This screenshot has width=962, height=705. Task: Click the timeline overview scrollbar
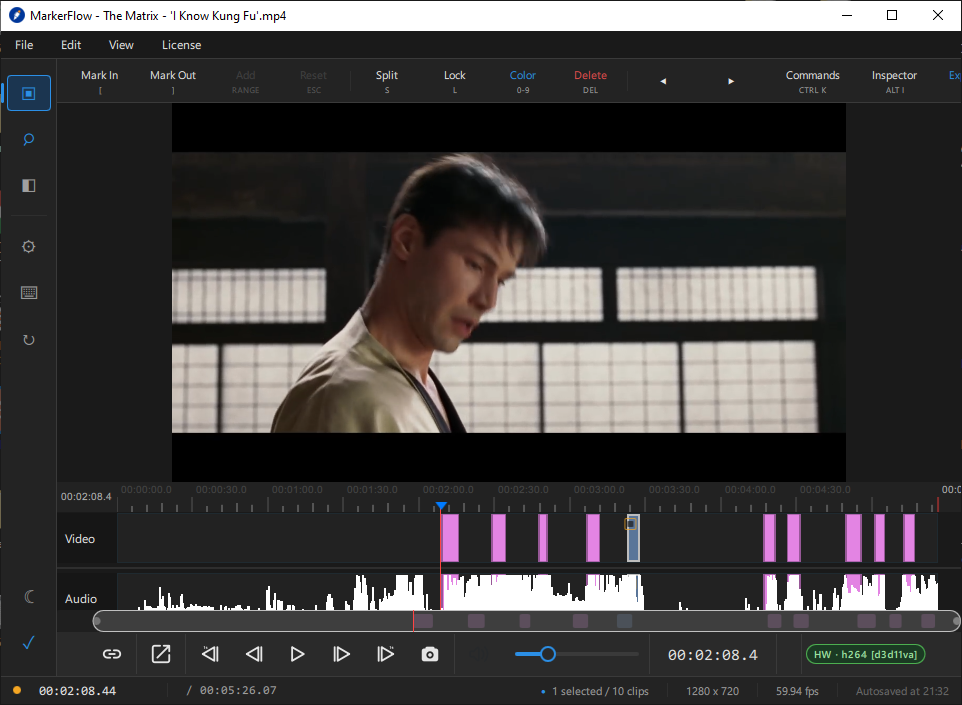tap(526, 621)
